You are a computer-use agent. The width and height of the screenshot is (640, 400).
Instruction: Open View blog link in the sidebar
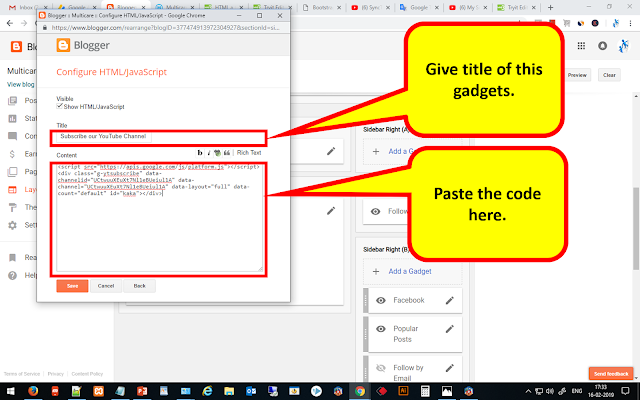(x=21, y=84)
